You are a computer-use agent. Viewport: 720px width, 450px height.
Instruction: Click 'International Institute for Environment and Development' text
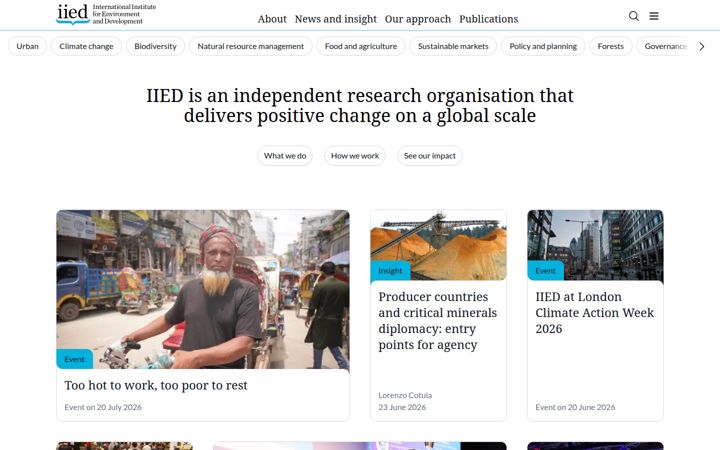tap(124, 14)
